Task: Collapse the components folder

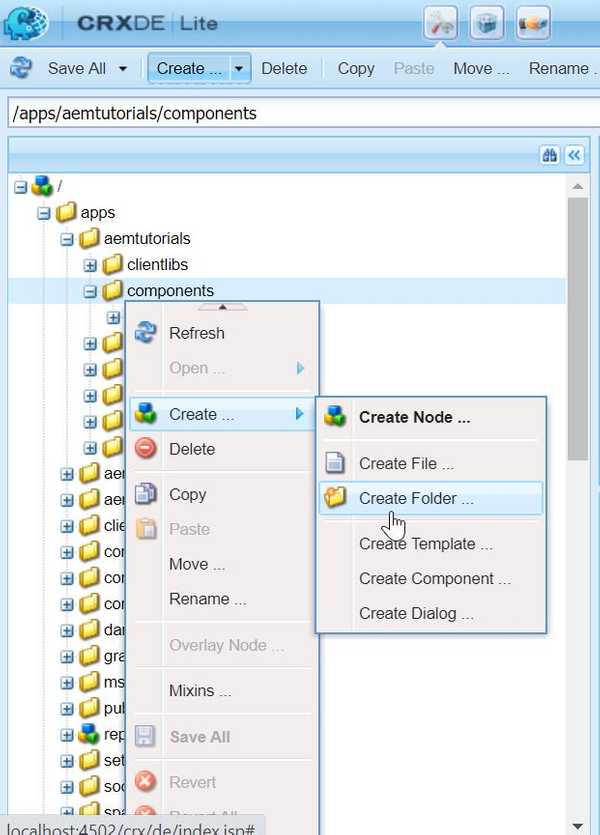Action: (90, 291)
